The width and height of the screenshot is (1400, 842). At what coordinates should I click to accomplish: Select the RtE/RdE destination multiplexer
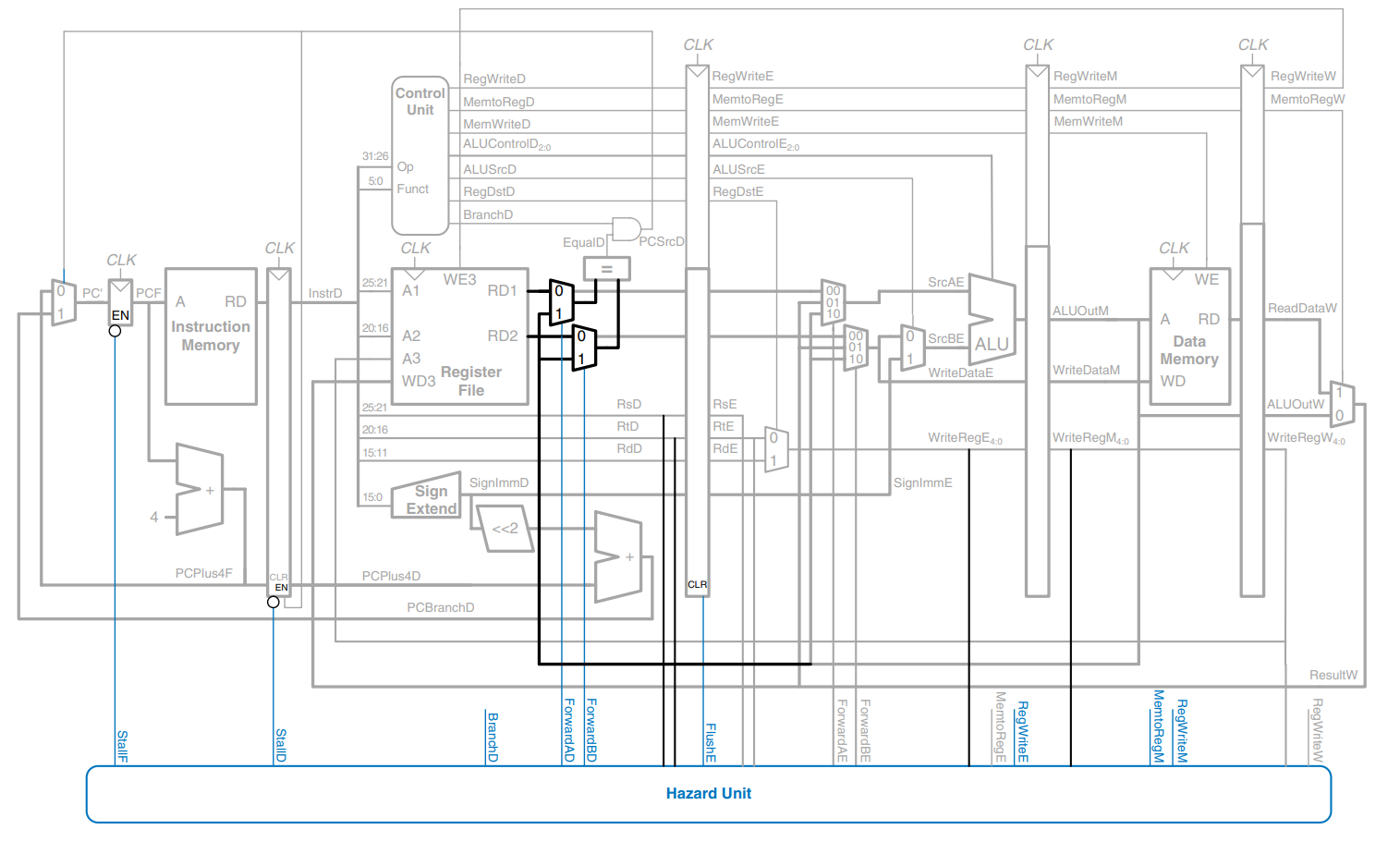pos(775,449)
